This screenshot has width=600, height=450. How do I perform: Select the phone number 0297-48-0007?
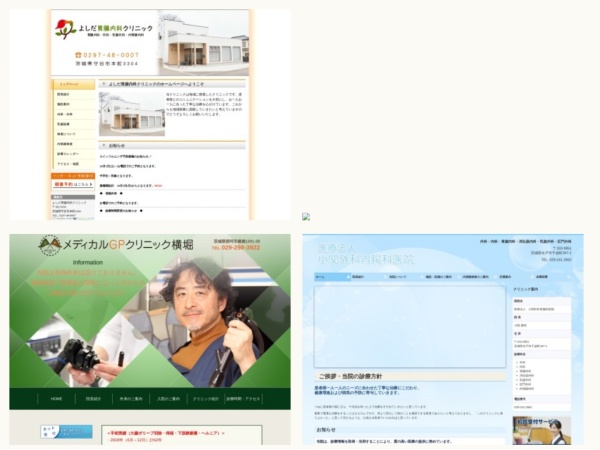[111, 55]
